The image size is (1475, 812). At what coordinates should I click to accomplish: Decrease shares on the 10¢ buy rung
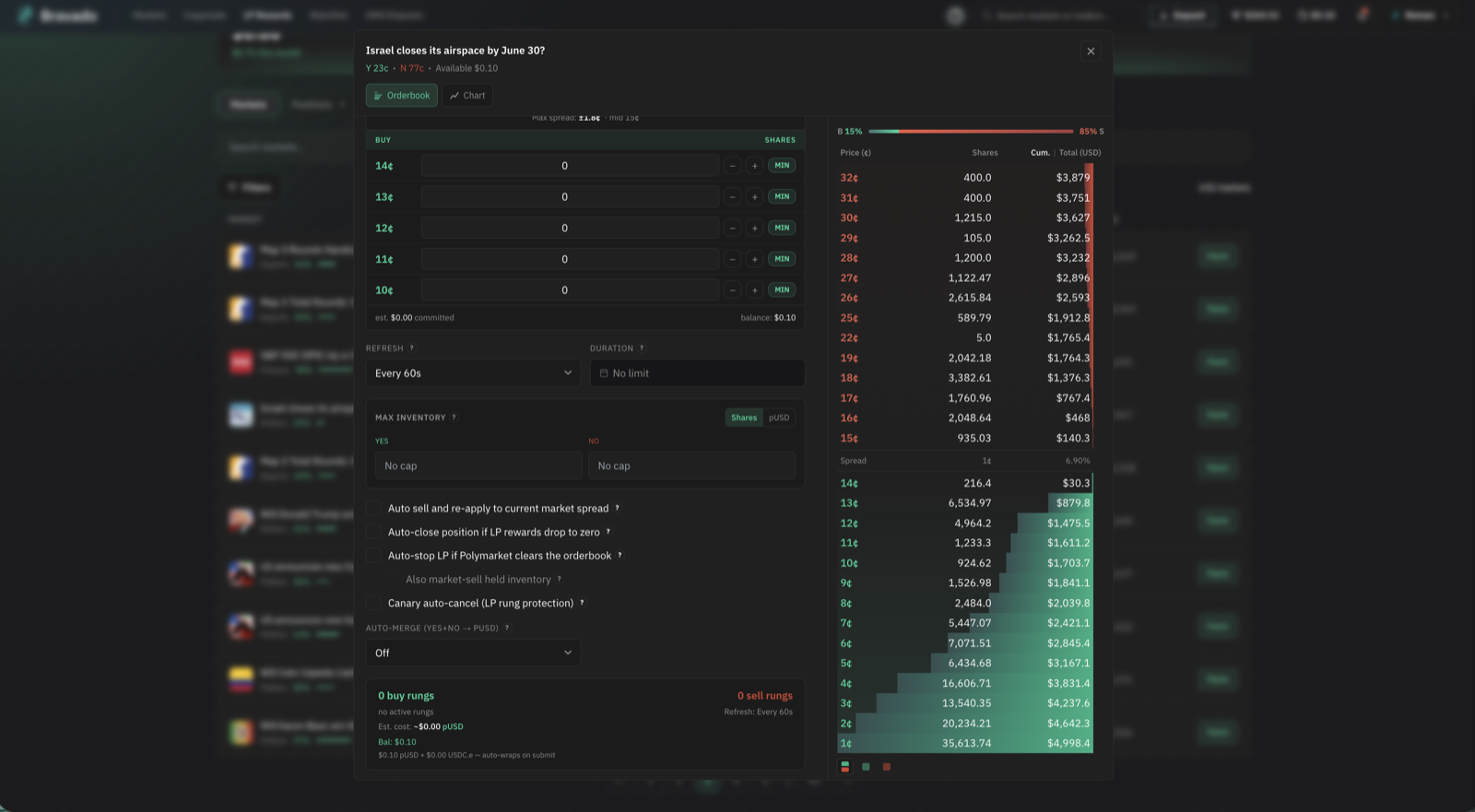[733, 290]
